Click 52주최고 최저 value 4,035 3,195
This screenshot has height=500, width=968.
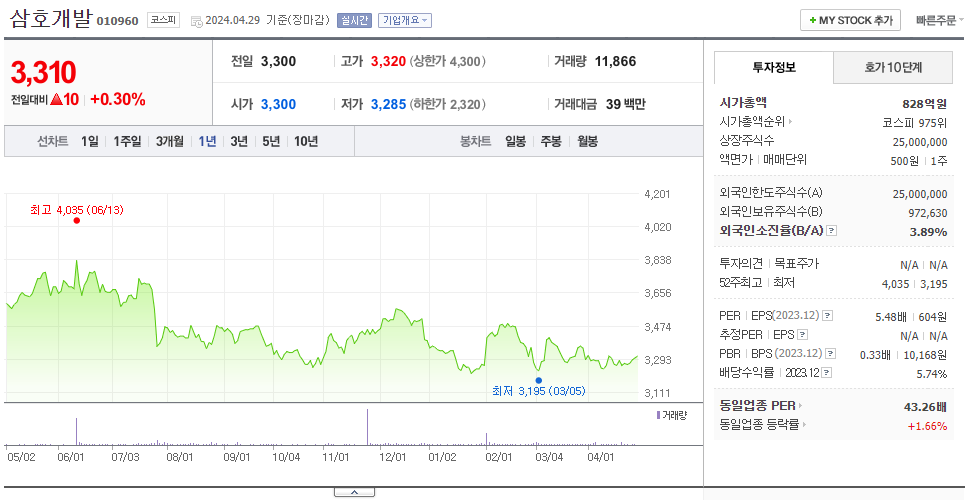coord(915,283)
